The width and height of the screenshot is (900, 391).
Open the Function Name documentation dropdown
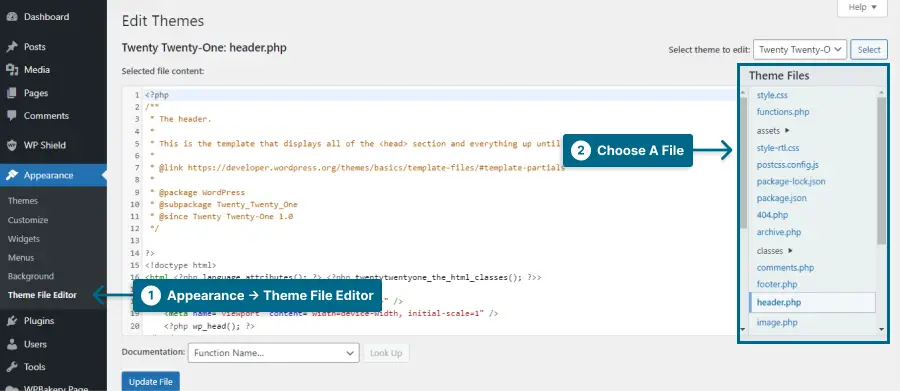(x=273, y=353)
